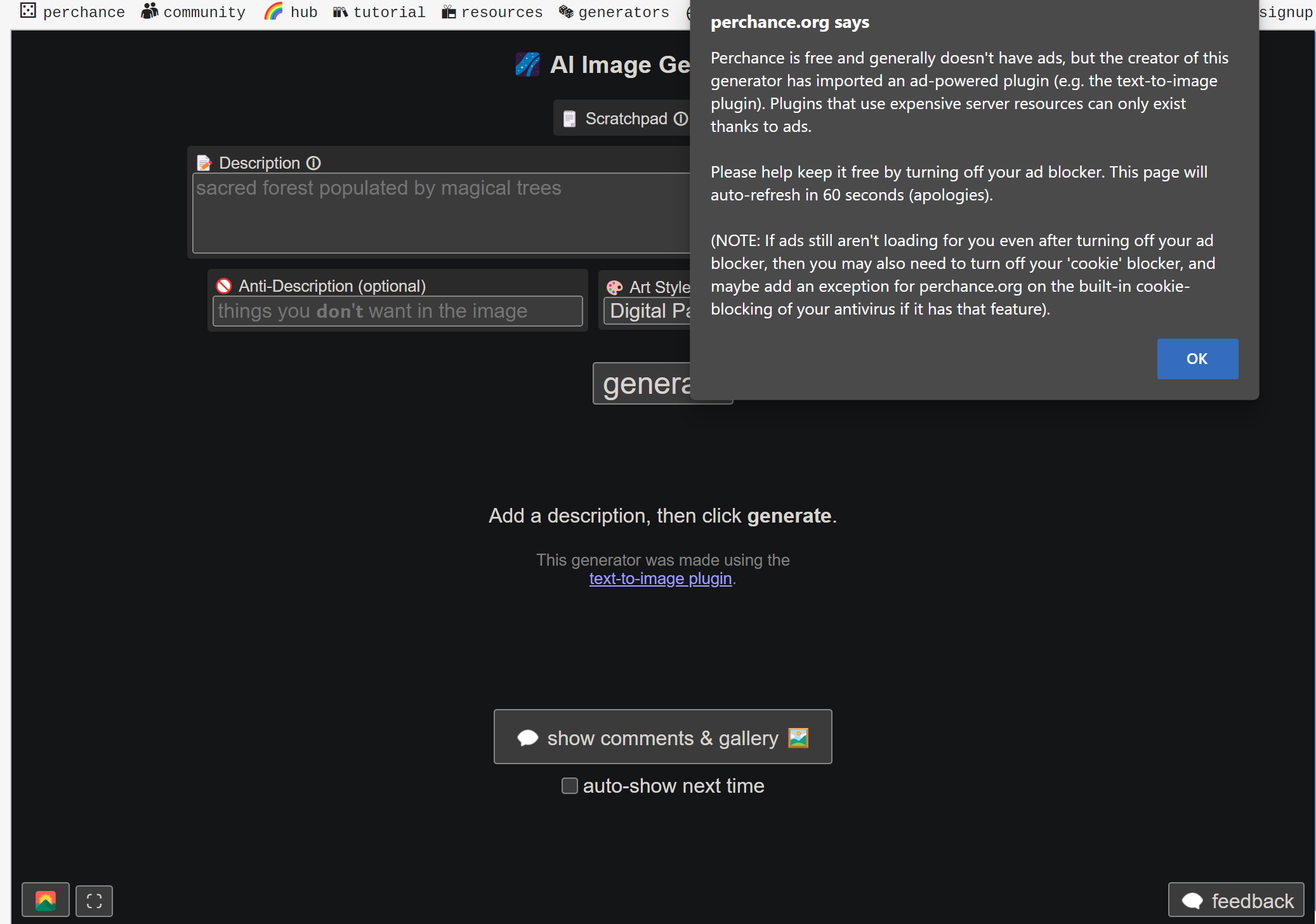The image size is (1316, 924).
Task: Dismiss the dialog with the OK button
Action: tap(1197, 358)
